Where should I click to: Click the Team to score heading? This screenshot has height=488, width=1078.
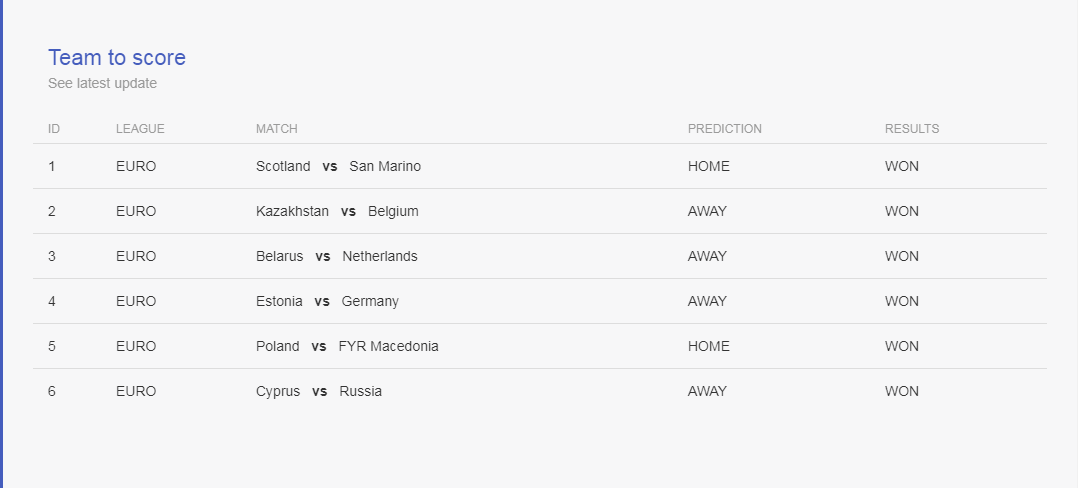[117, 58]
